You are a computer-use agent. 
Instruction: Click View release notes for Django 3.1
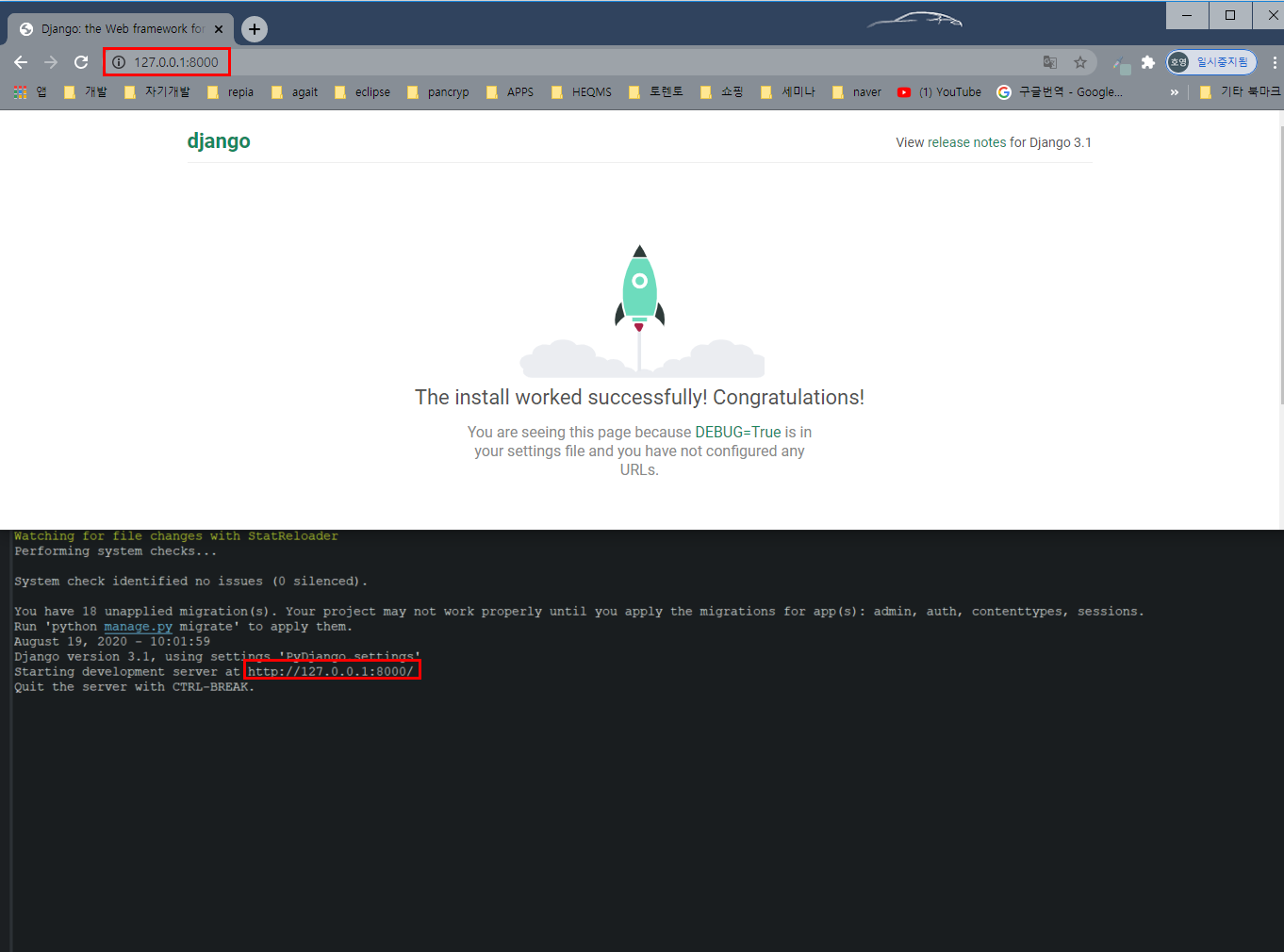(x=993, y=142)
